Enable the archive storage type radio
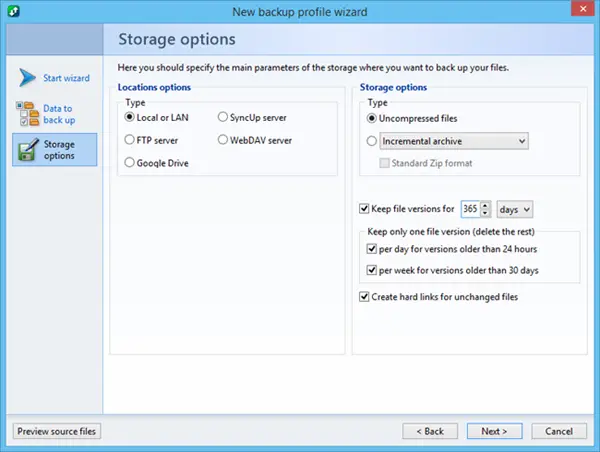The width and height of the screenshot is (600, 452). pyautogui.click(x=373, y=141)
